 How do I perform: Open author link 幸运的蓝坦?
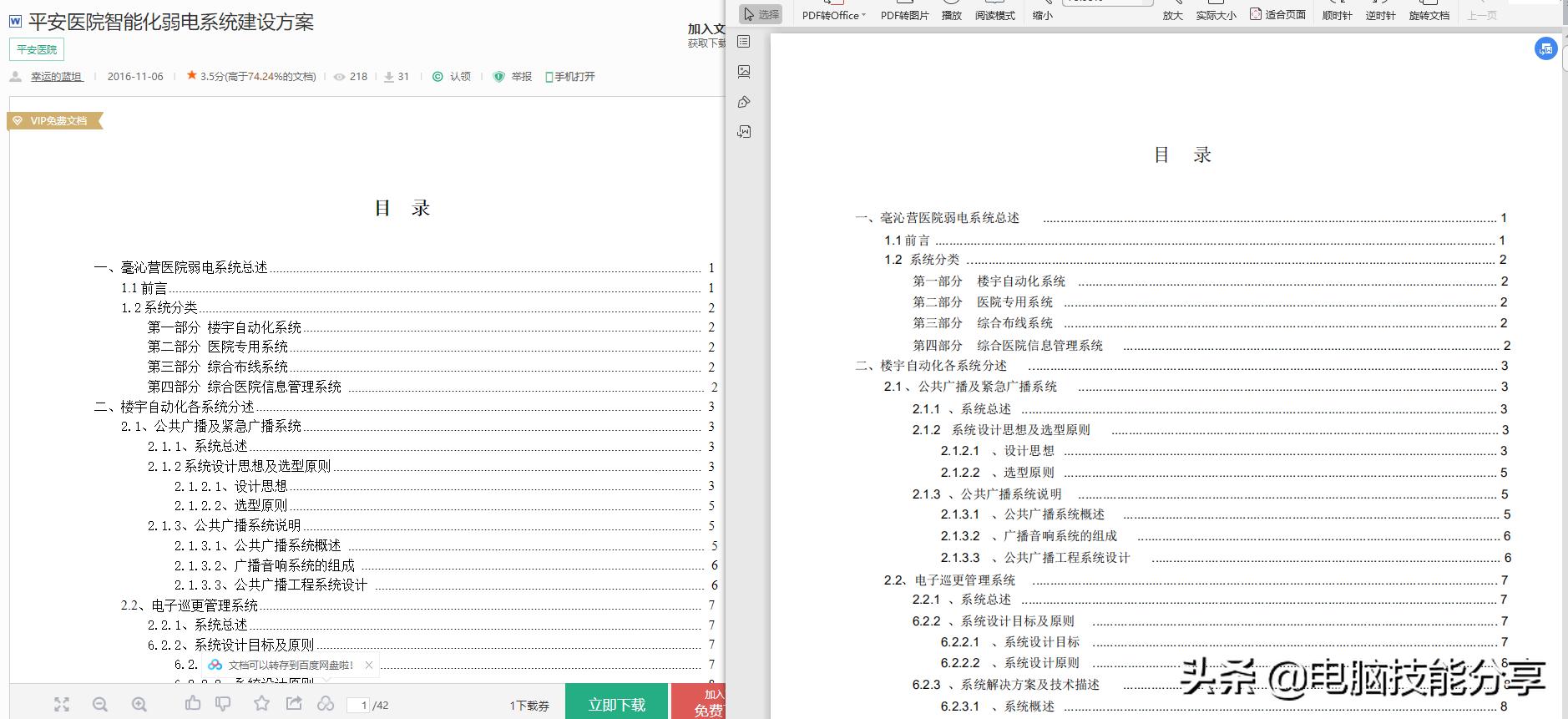[57, 76]
